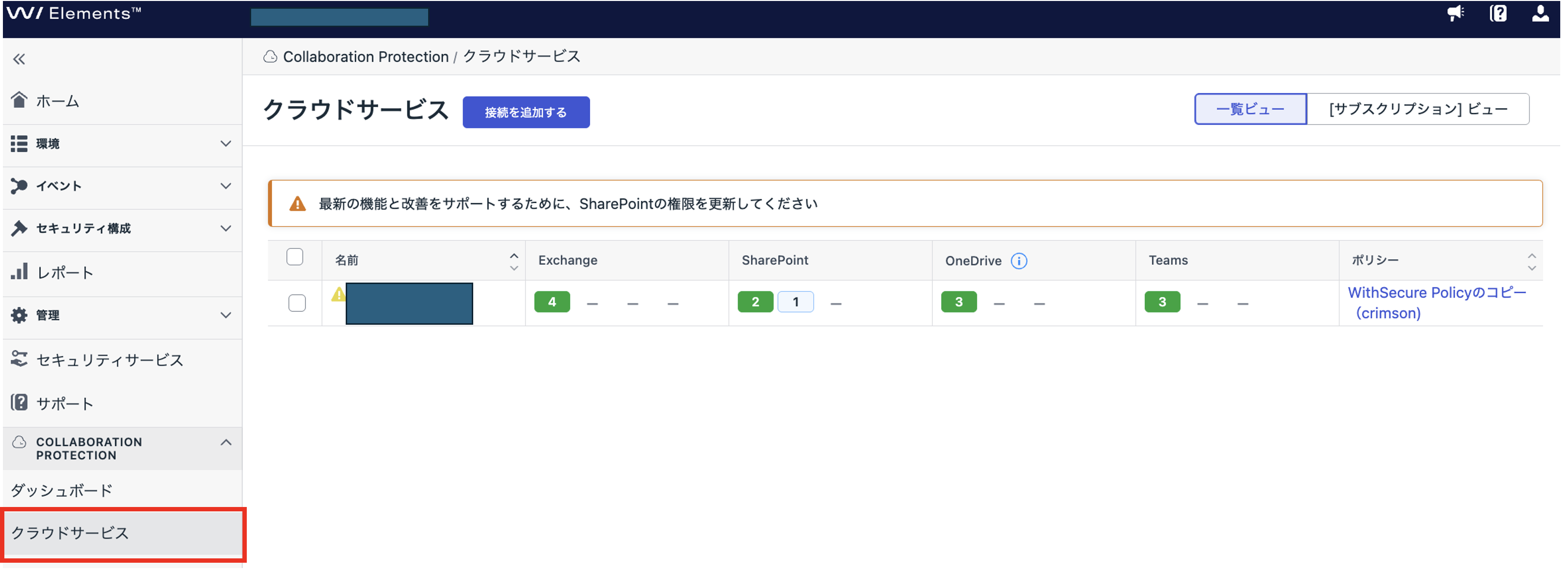Click the セキュリティサービス icon

click(x=19, y=359)
